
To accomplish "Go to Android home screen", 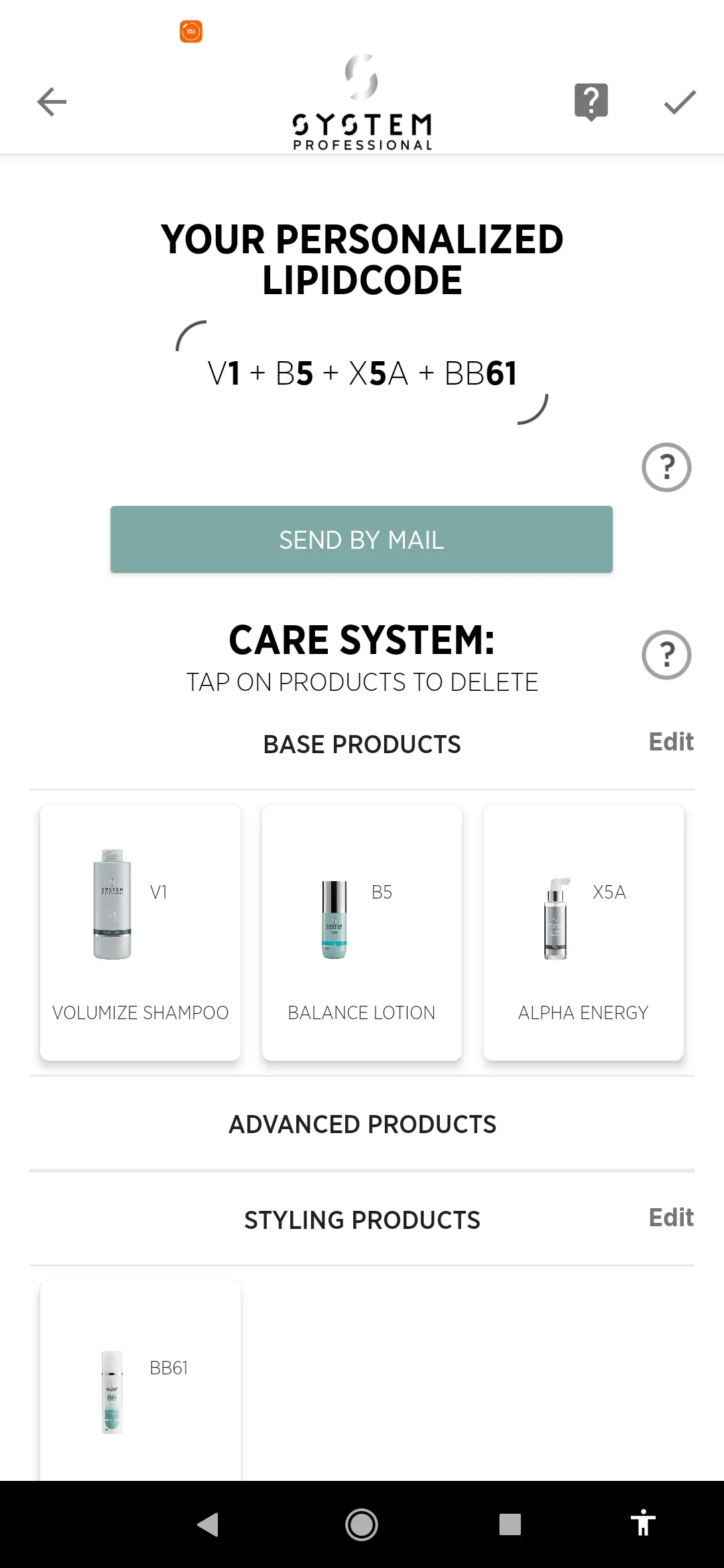I will pyautogui.click(x=361, y=1524).
